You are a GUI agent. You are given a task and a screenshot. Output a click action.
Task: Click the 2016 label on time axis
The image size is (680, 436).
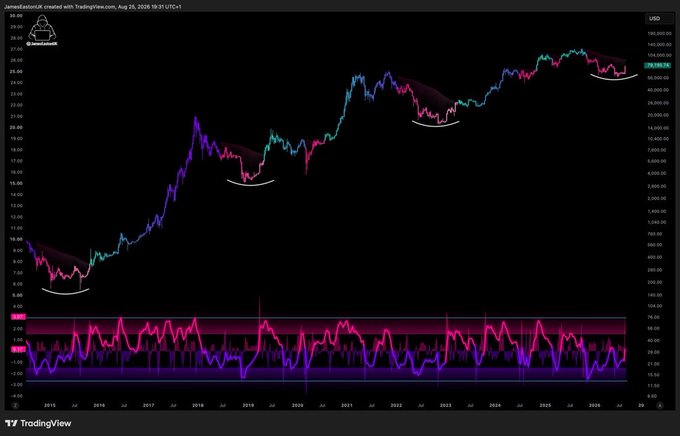99,405
